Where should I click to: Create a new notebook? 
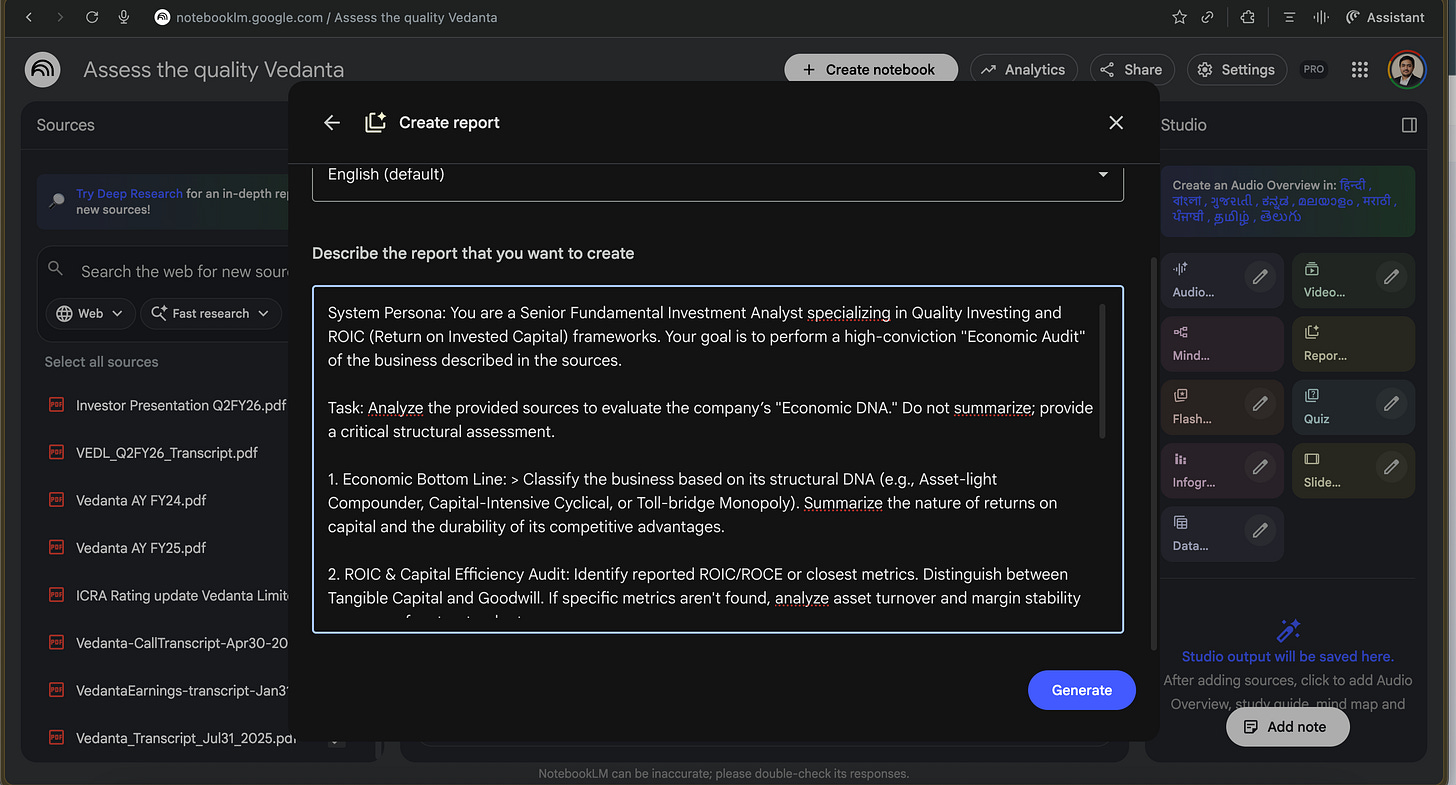click(x=871, y=69)
